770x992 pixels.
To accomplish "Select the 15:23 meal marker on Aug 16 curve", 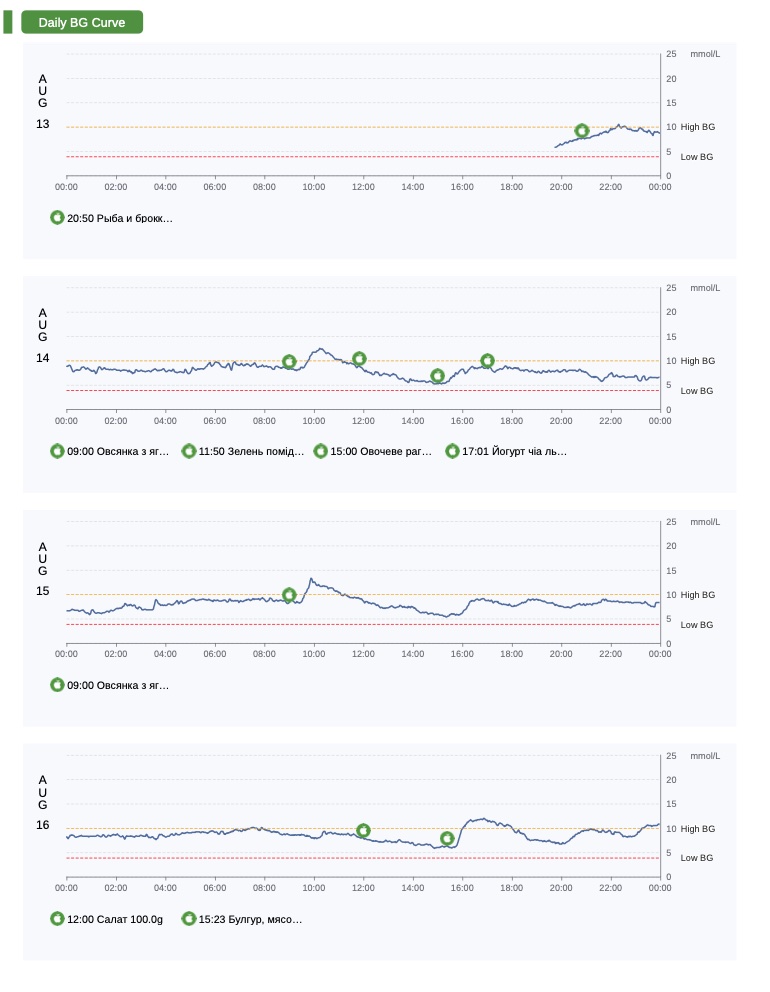I will tap(447, 839).
